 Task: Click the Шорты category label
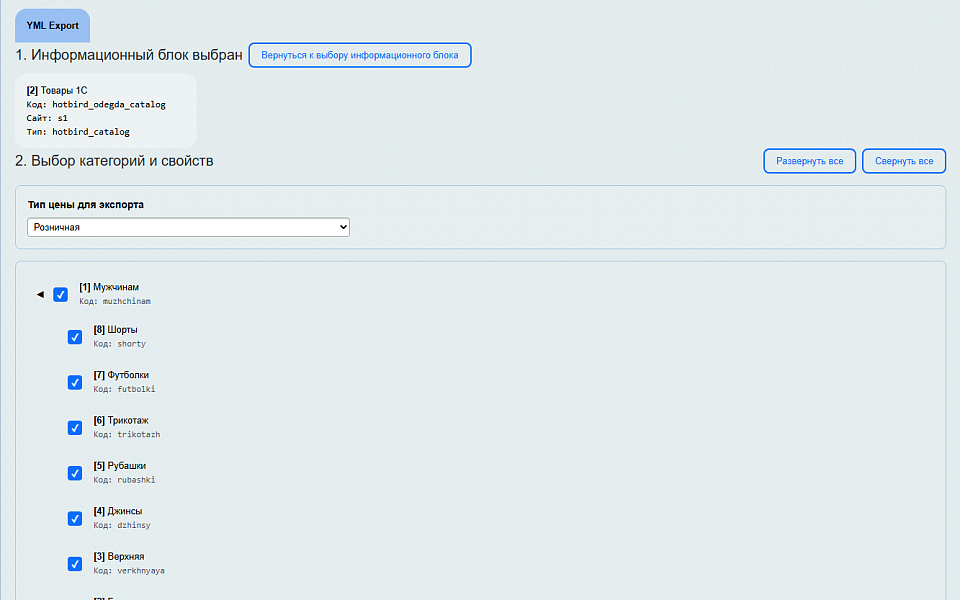click(x=116, y=330)
